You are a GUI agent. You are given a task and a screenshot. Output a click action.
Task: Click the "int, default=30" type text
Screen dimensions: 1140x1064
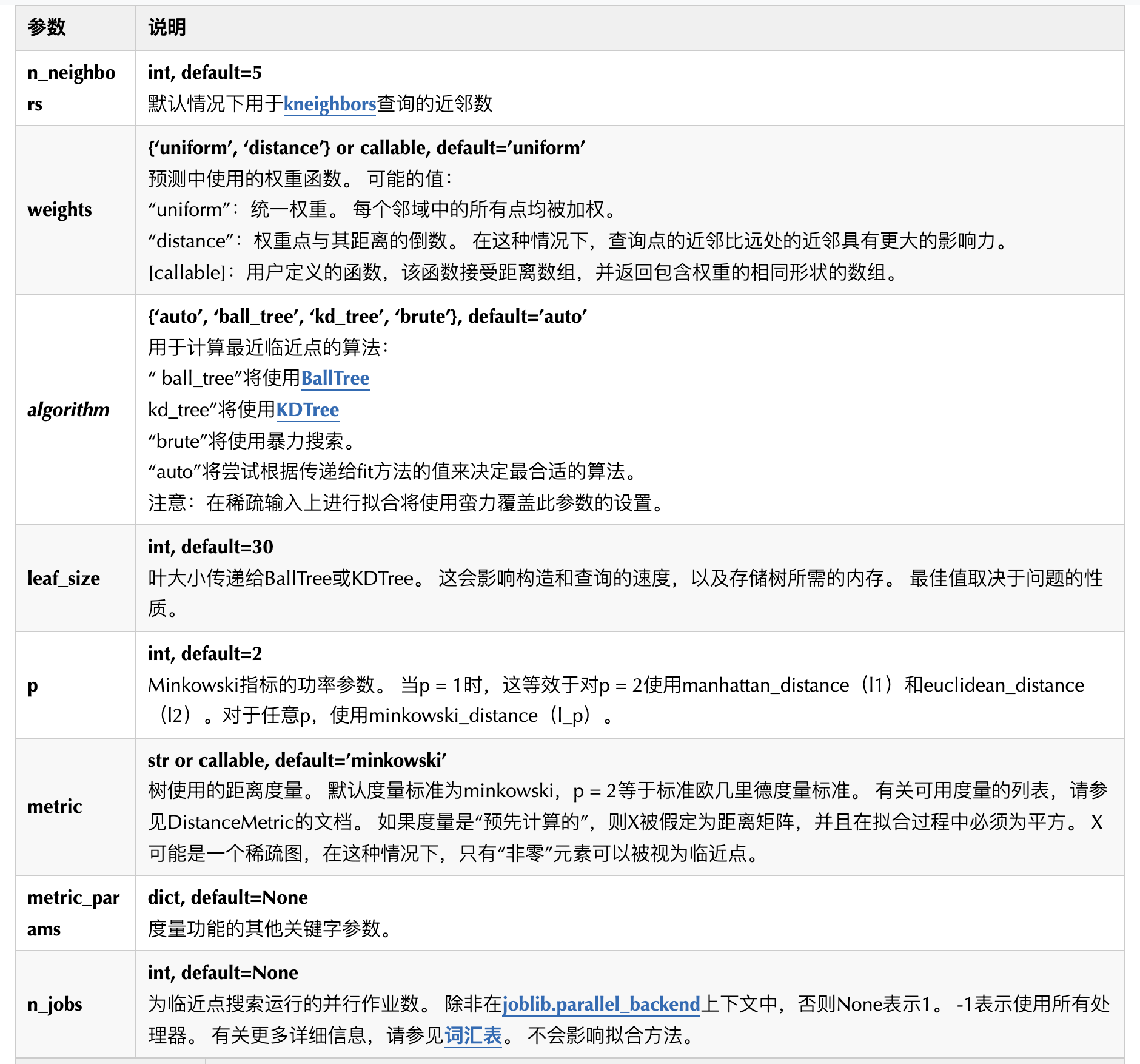click(x=210, y=547)
